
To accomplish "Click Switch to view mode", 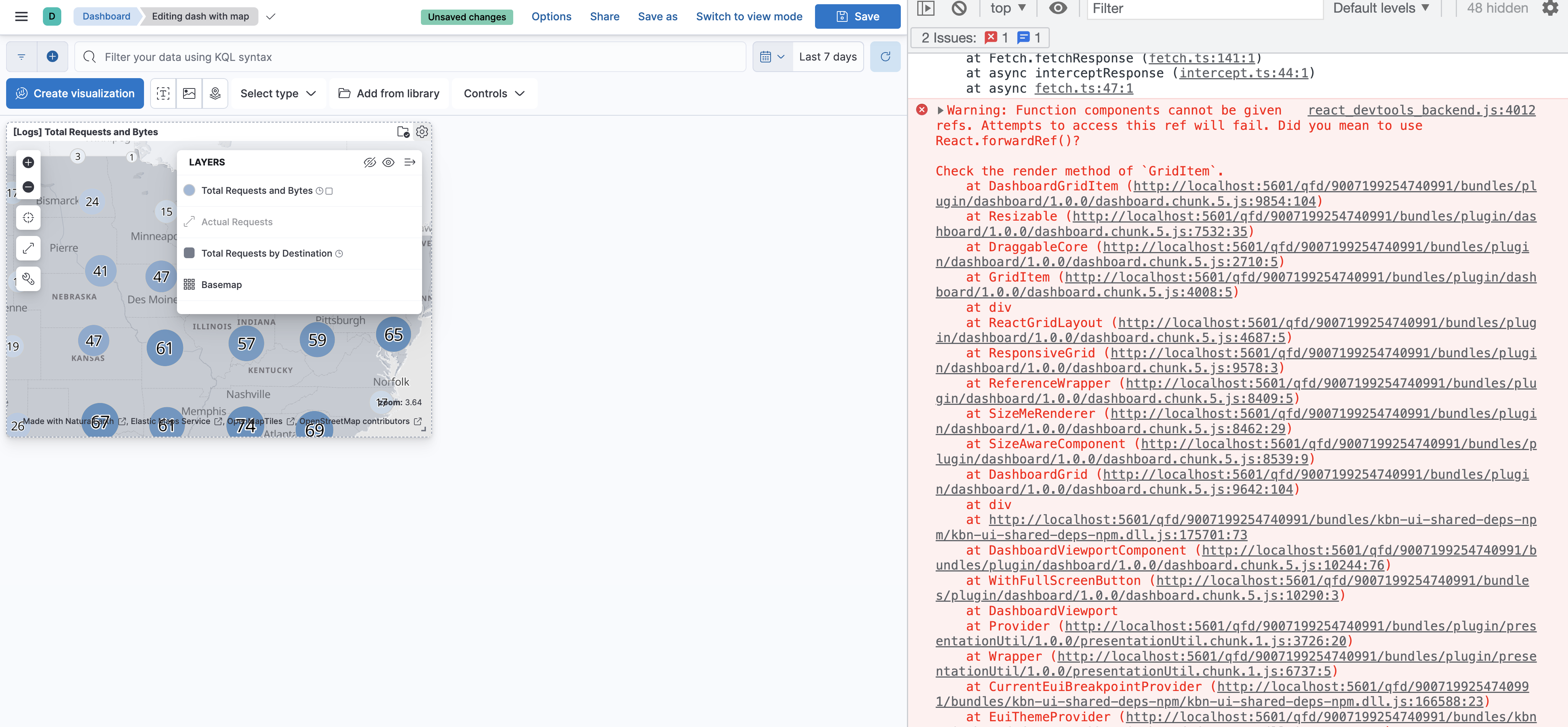I will pos(749,16).
